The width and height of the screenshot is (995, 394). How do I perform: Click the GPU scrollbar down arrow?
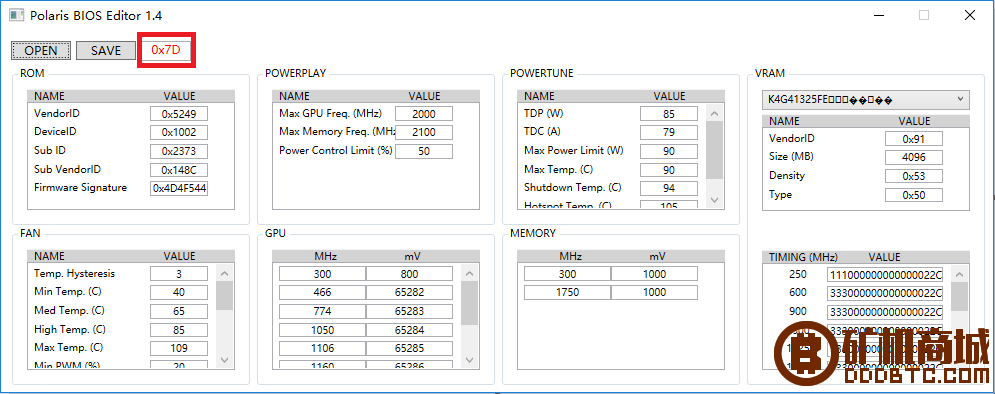pos(470,360)
